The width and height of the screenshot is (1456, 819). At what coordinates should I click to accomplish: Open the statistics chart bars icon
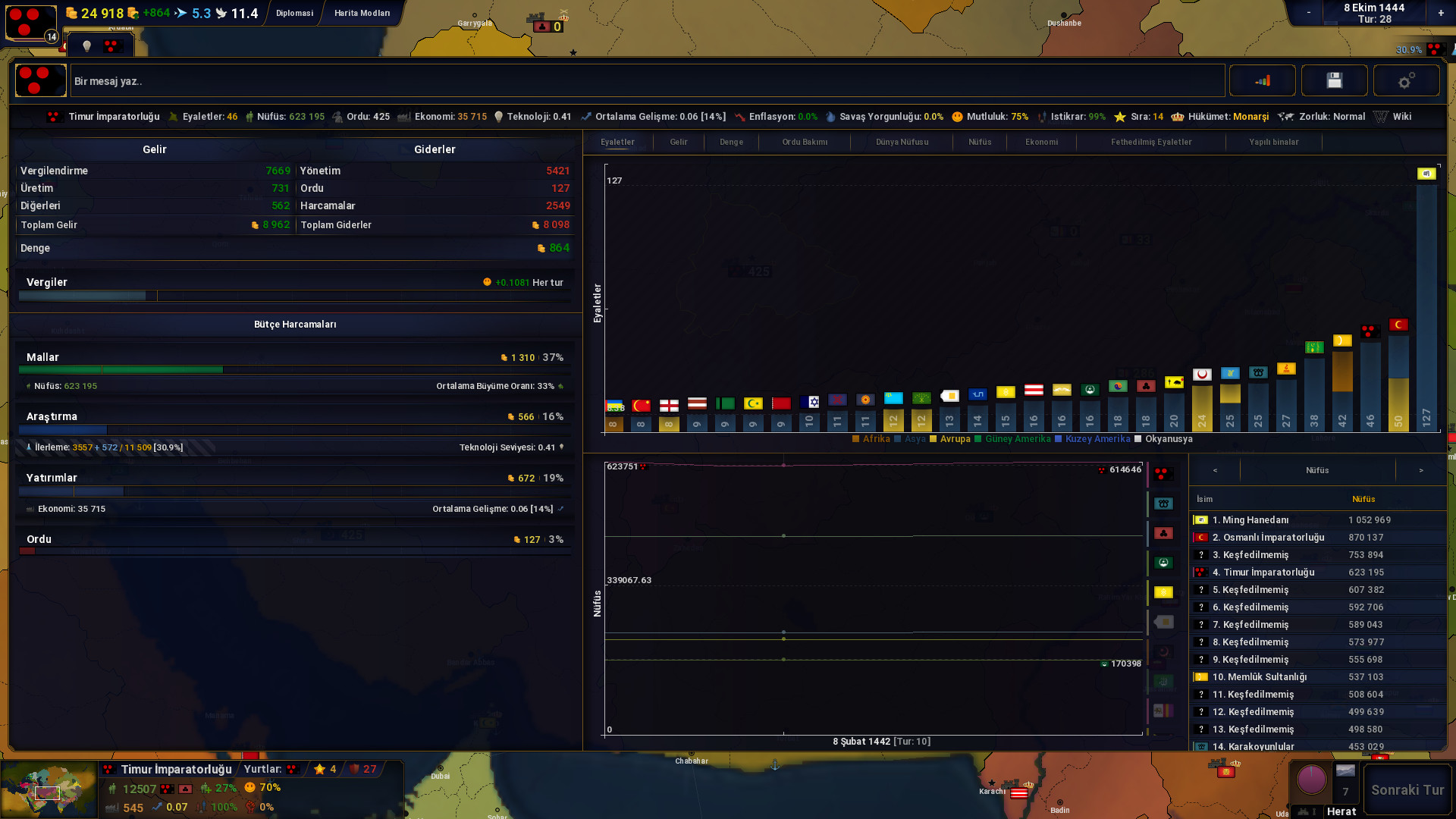(1263, 80)
